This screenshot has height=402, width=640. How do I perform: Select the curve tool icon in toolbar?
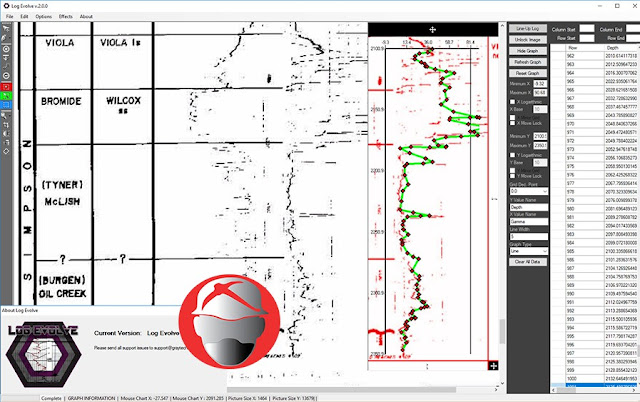coord(6,66)
